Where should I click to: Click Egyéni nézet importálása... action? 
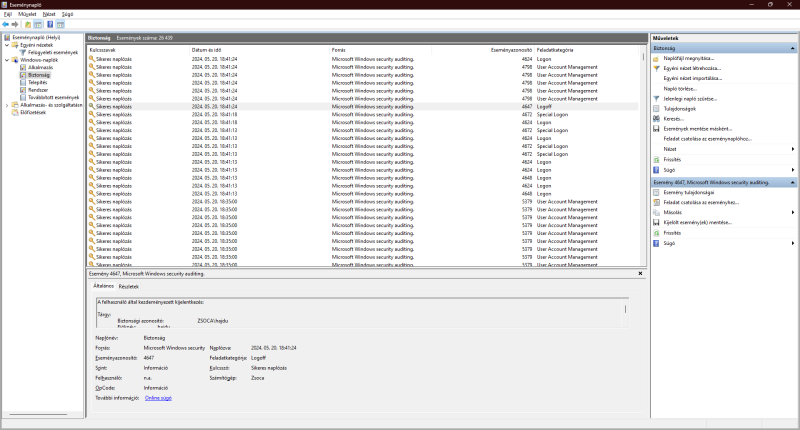(693, 79)
